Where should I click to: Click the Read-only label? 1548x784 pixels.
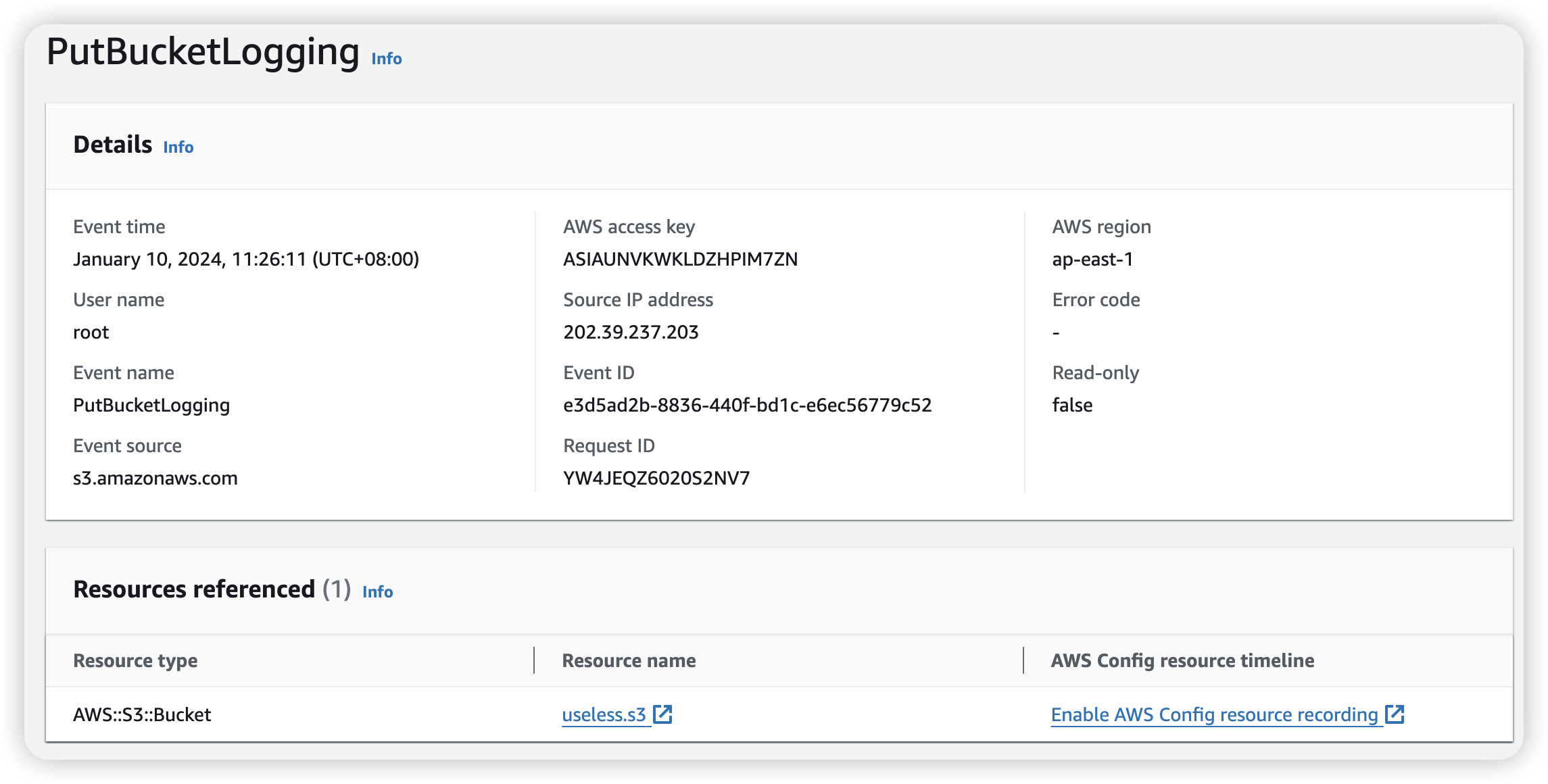1095,372
